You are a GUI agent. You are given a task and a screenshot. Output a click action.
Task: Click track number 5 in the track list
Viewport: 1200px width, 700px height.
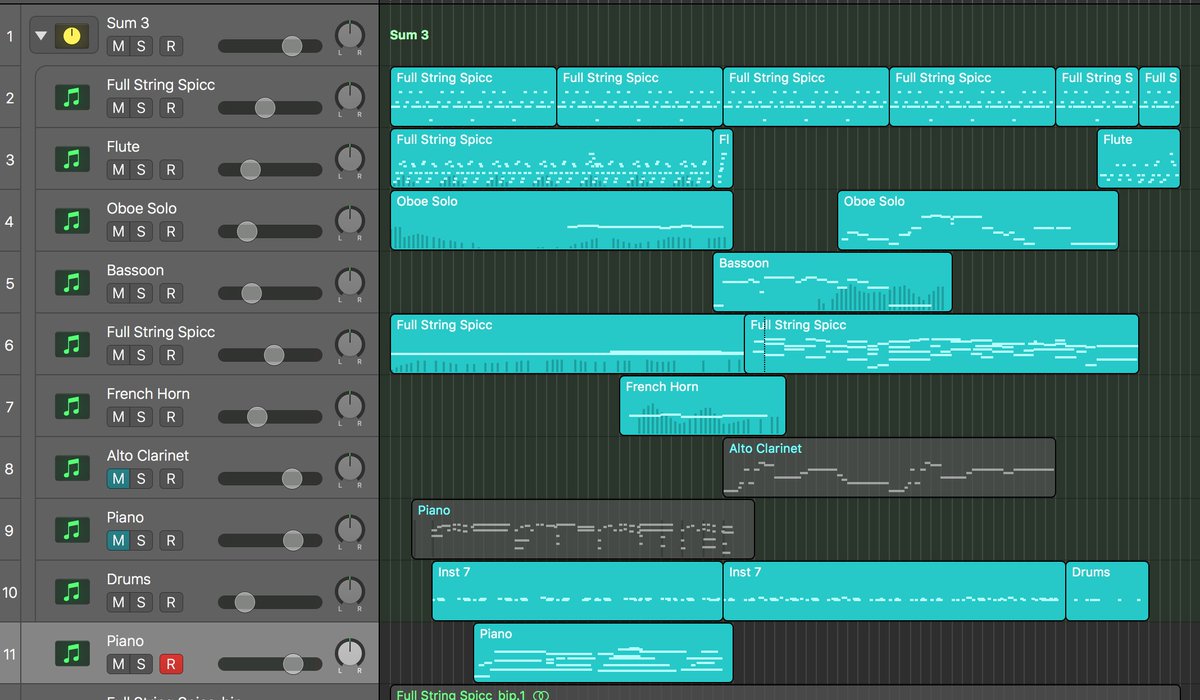[x=10, y=283]
